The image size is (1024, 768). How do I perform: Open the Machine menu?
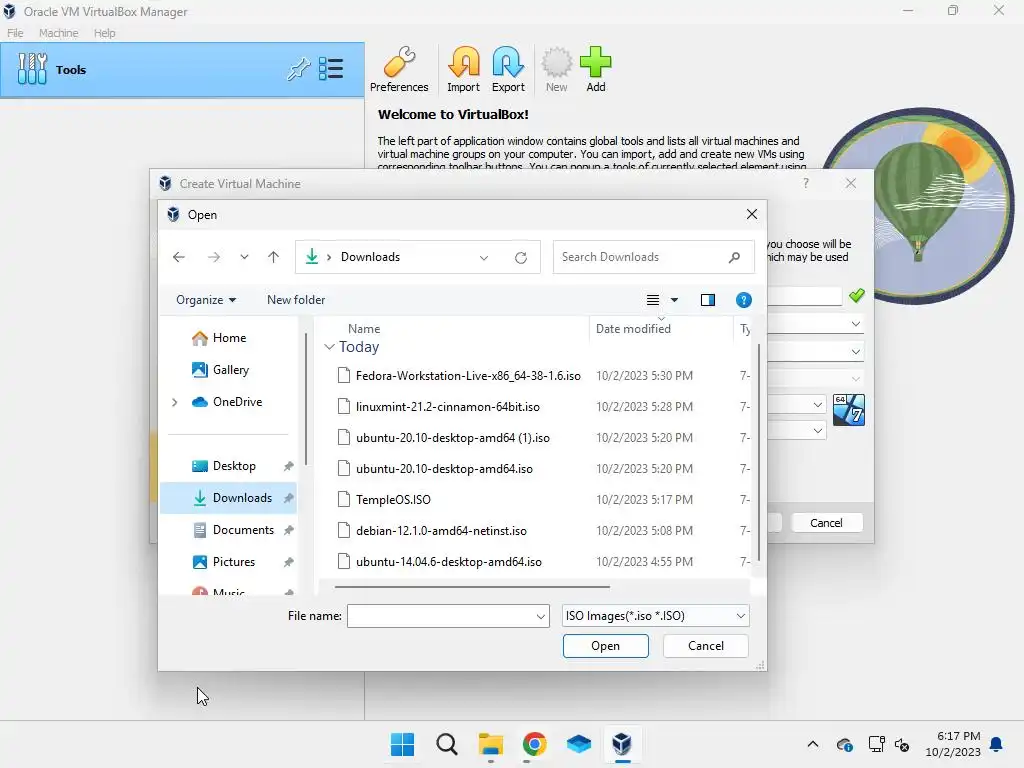coord(59,33)
